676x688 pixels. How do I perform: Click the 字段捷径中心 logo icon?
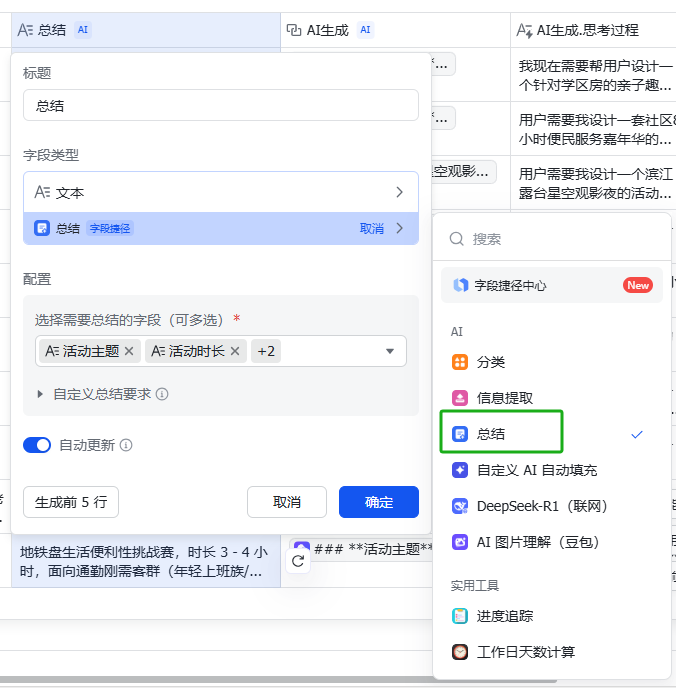[x=461, y=285]
